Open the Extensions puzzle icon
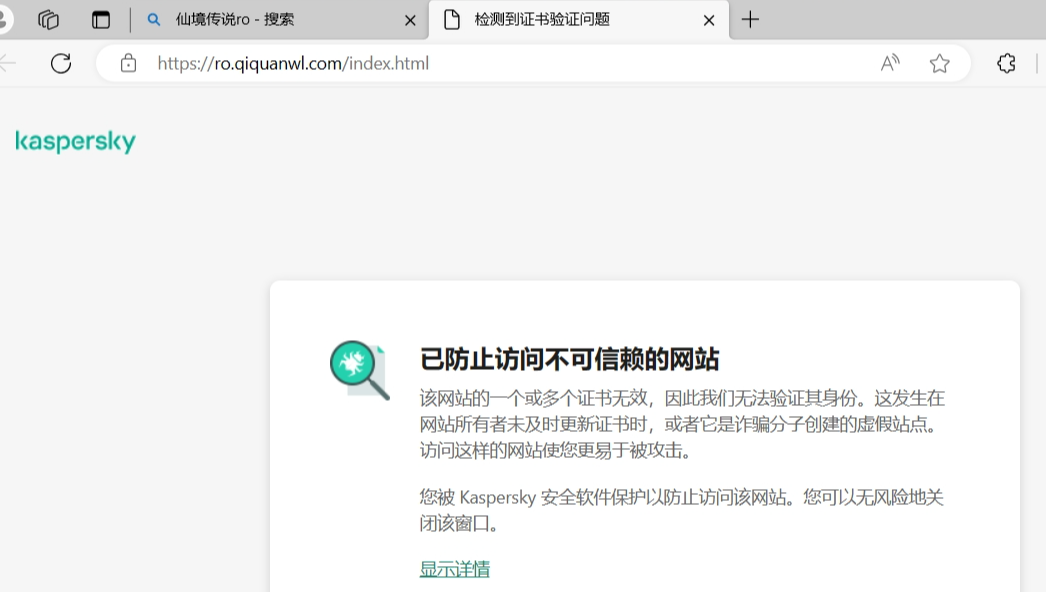The width and height of the screenshot is (1046, 592). click(1006, 63)
